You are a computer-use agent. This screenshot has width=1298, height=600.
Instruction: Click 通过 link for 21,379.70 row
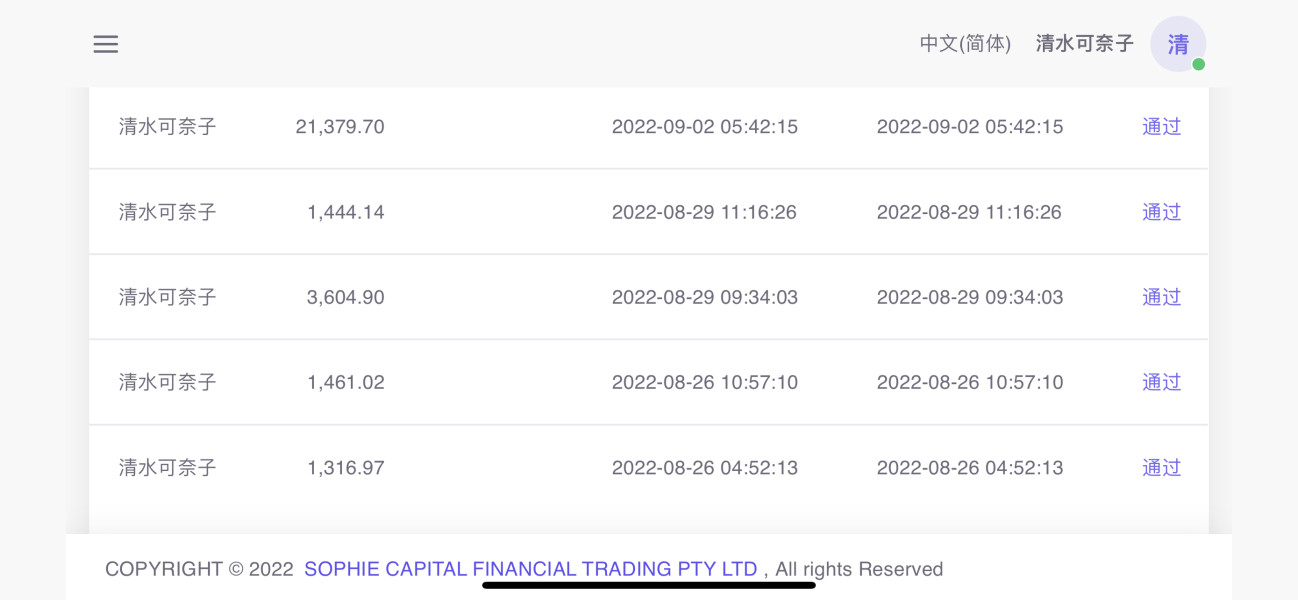pyautogui.click(x=1162, y=127)
